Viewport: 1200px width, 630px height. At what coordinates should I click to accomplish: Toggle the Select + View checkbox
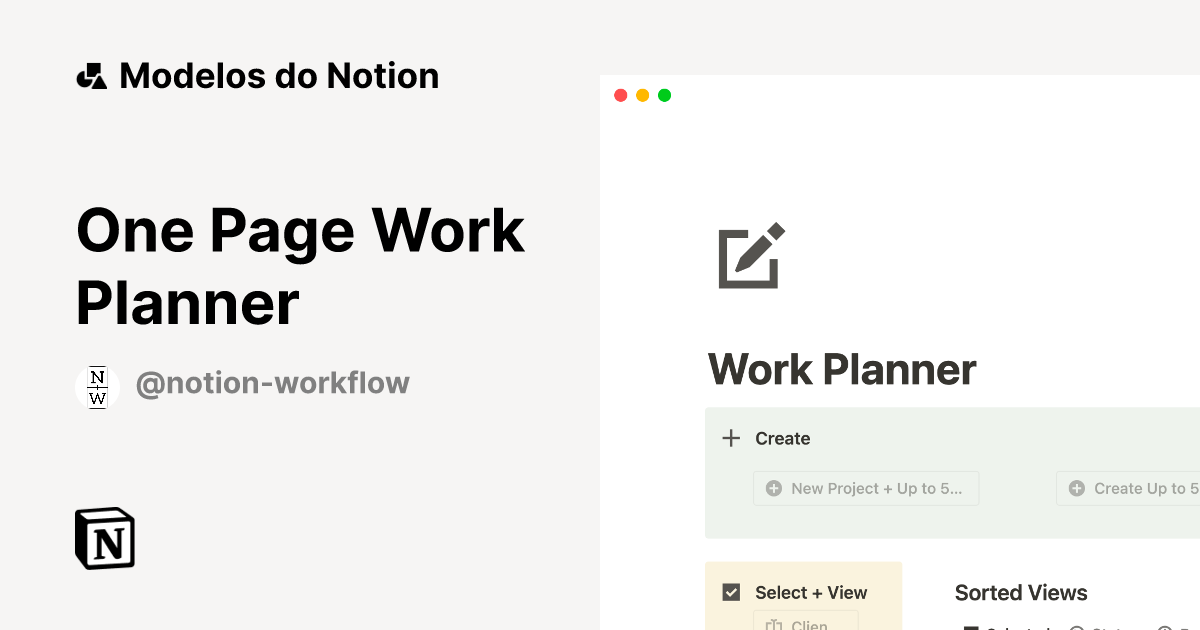pos(729,592)
